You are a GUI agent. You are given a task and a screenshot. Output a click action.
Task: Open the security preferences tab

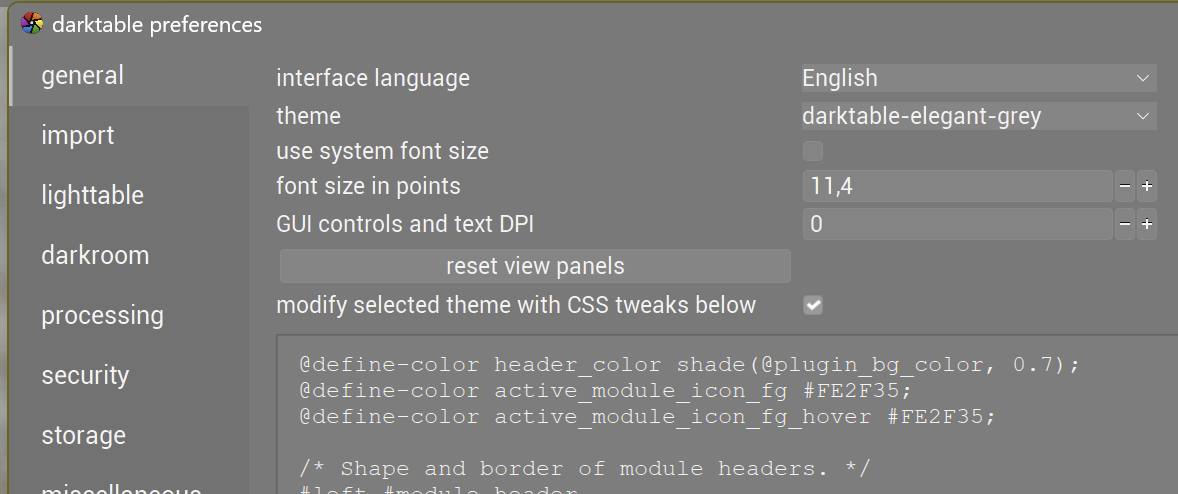[85, 375]
